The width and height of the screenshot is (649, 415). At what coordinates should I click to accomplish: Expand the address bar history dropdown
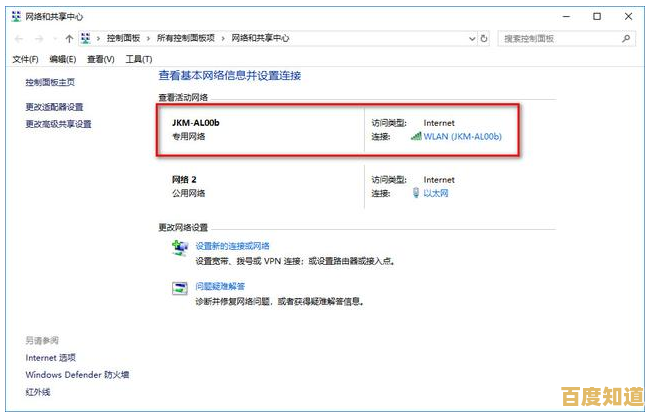pyautogui.click(x=472, y=38)
